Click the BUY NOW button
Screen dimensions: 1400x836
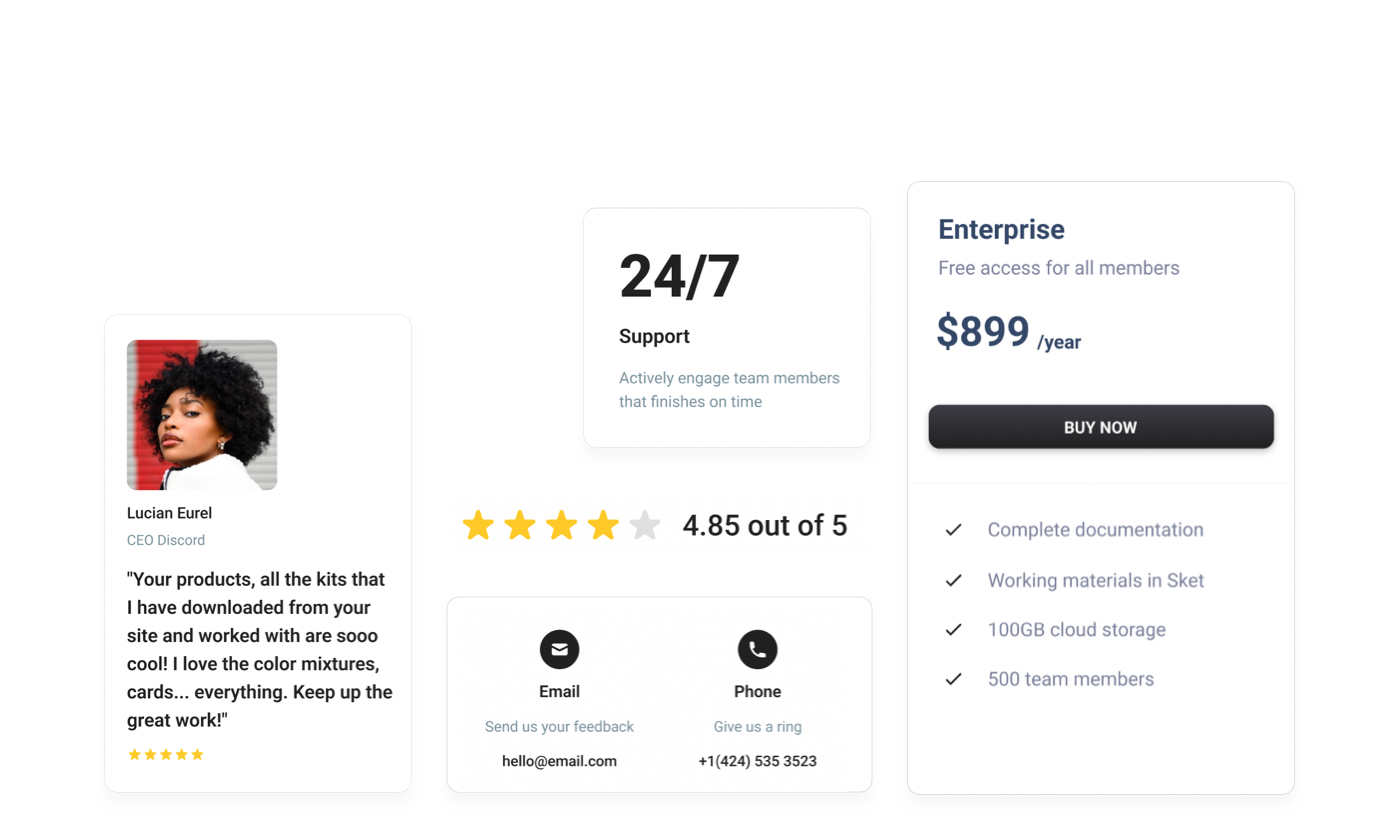click(x=1101, y=427)
